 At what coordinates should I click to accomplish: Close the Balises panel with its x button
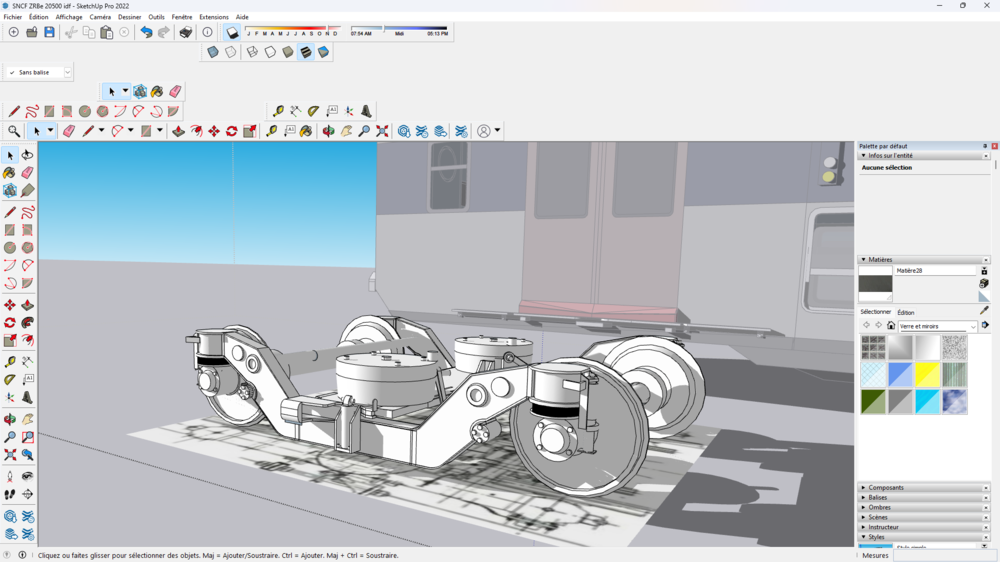pyautogui.click(x=986, y=498)
